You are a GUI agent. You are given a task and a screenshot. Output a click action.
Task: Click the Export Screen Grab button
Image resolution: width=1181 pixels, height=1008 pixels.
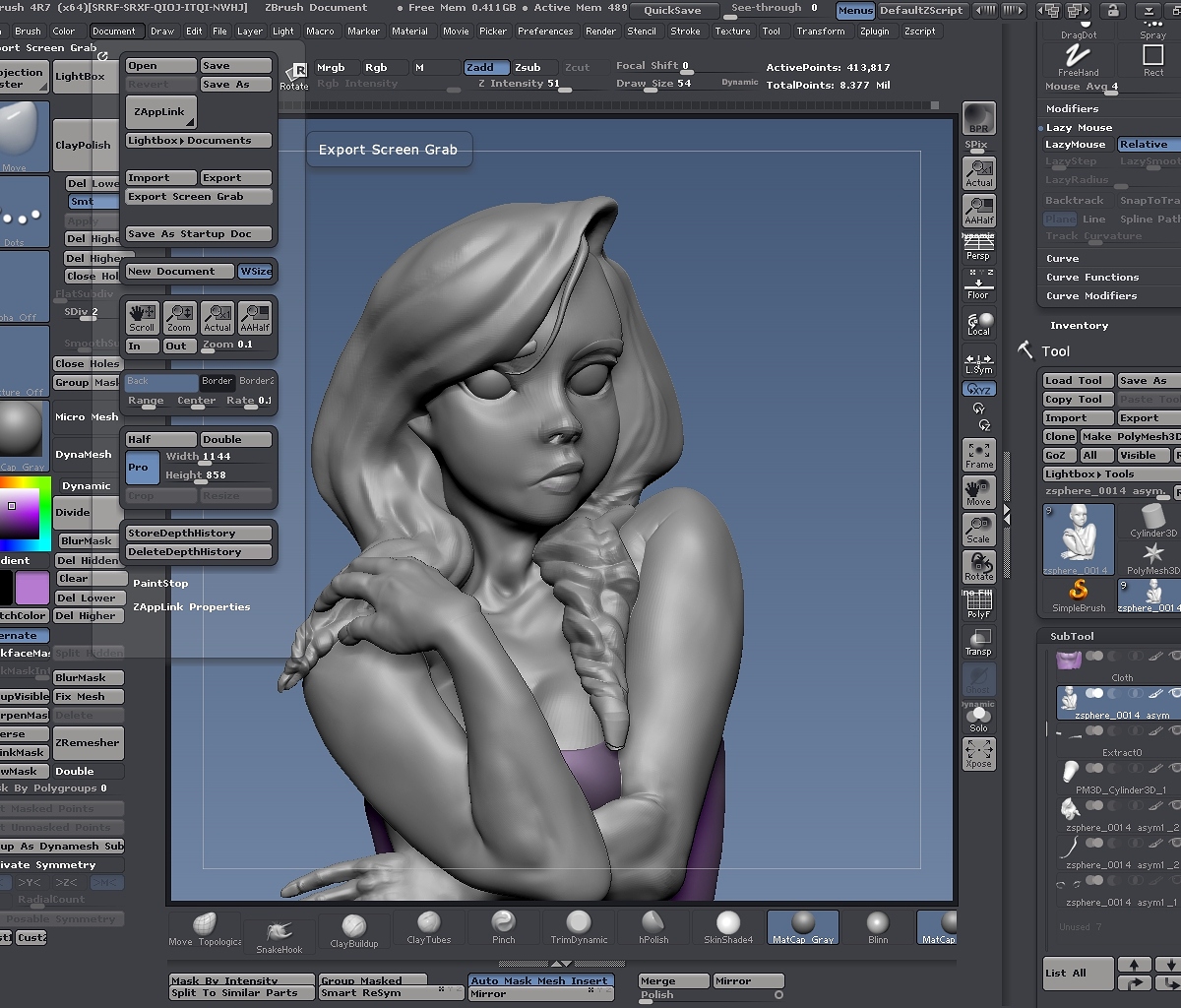199,197
